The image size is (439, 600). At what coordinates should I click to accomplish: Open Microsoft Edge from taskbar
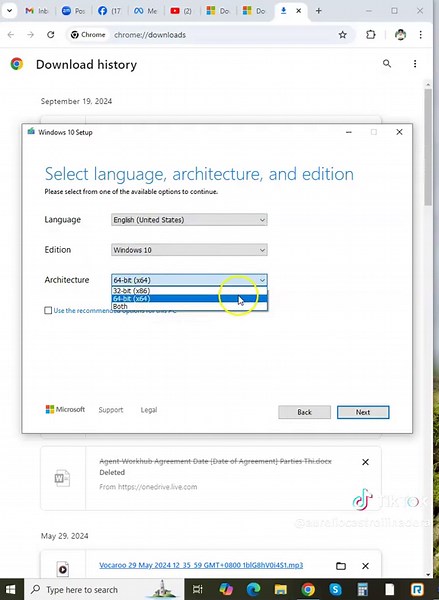tap(253, 590)
